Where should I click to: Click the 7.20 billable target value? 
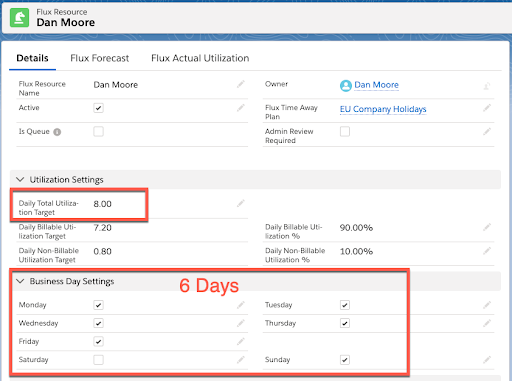point(102,228)
